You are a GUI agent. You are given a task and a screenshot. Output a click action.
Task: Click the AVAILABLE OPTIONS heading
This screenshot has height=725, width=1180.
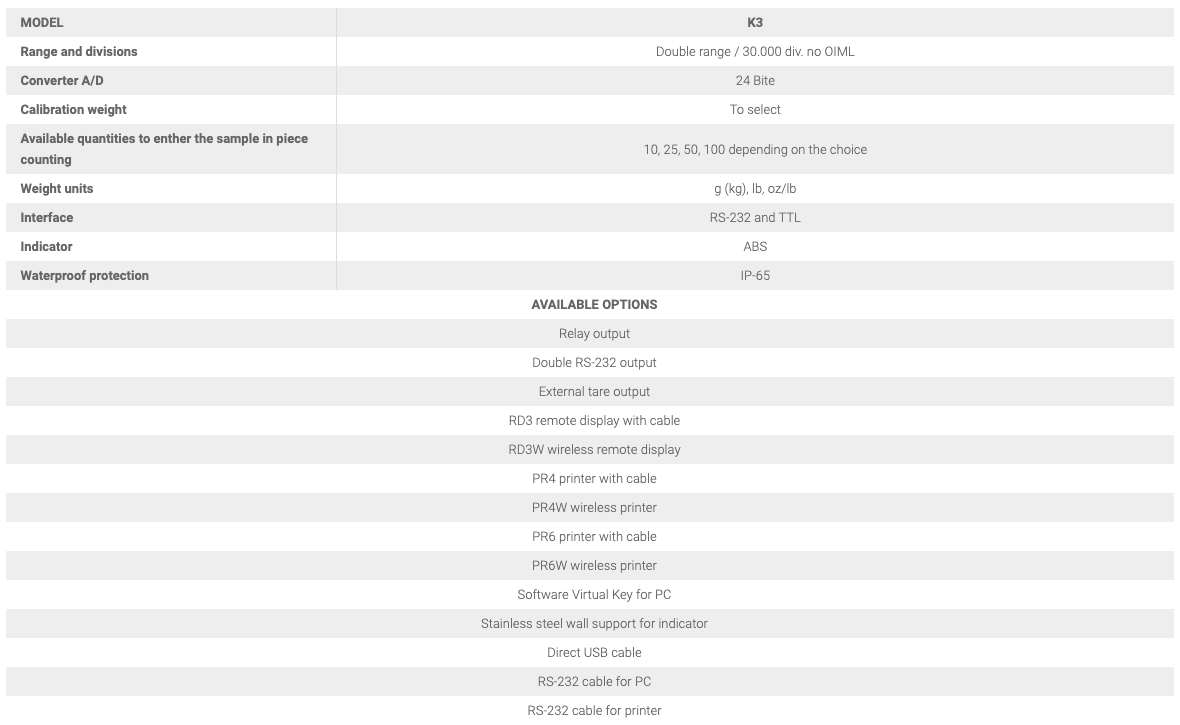[594, 304]
